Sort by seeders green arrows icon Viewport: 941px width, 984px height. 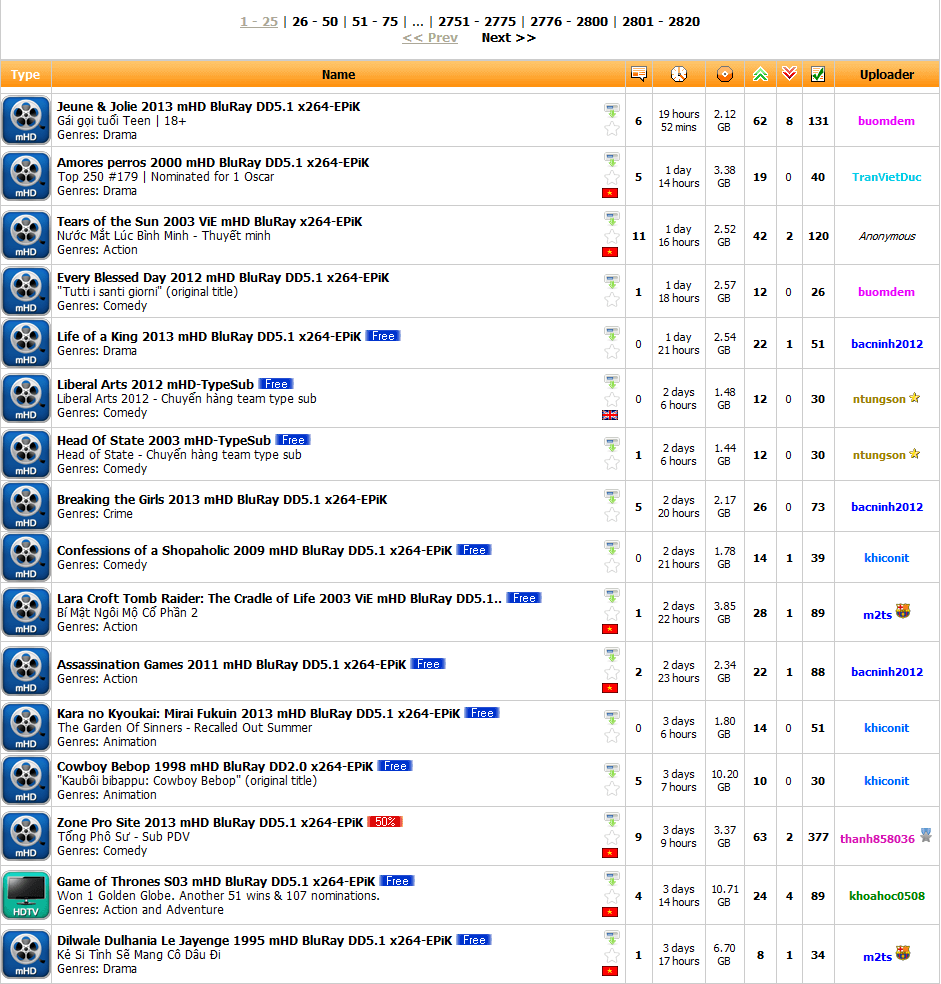760,74
